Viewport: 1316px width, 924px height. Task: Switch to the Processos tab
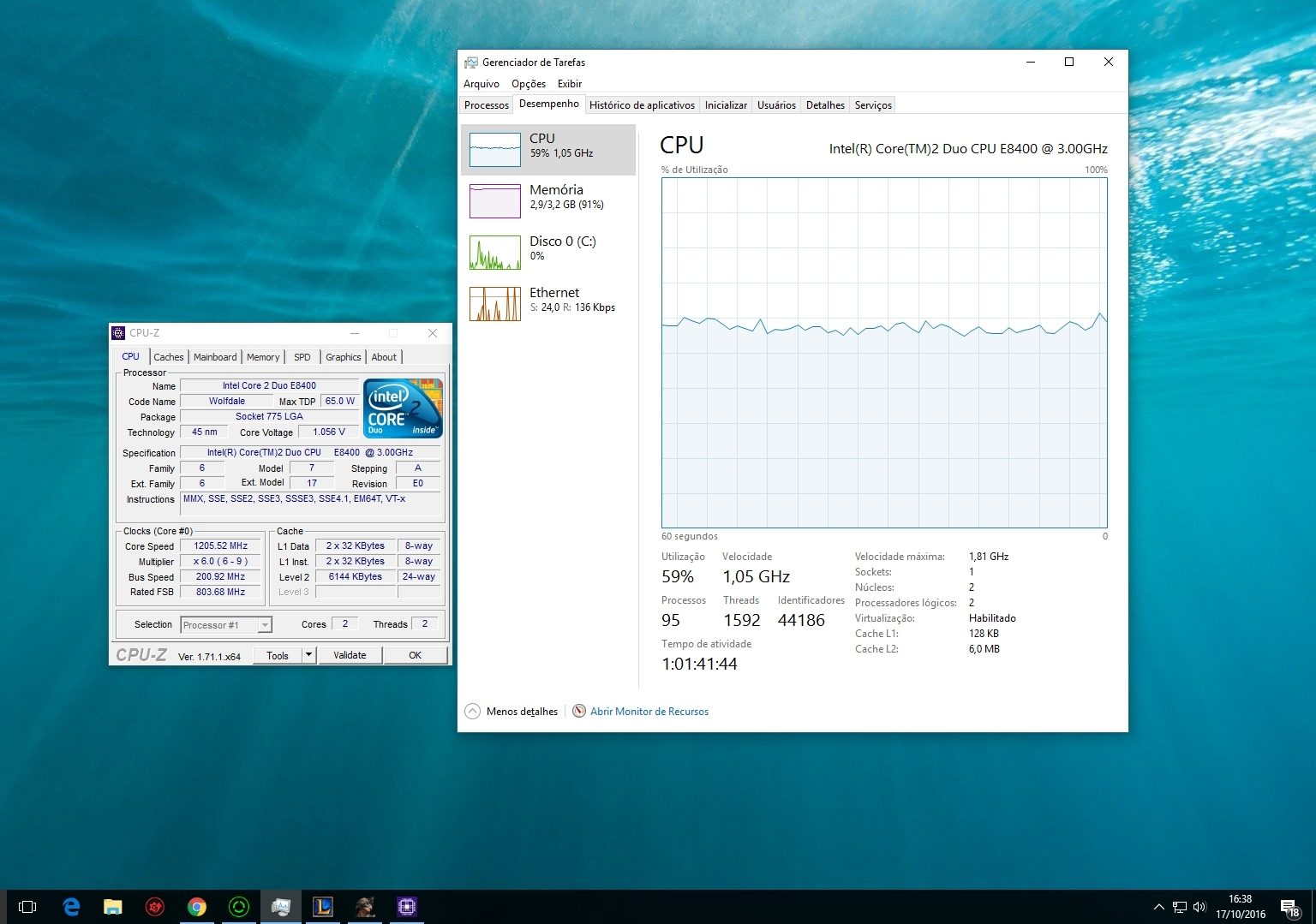click(x=487, y=105)
